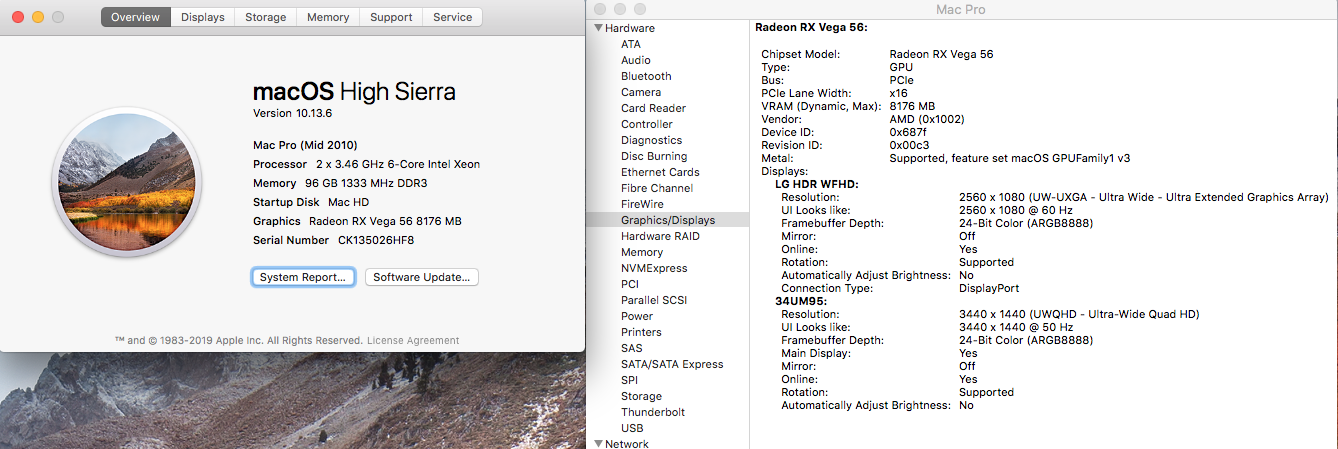1338x449 pixels.
Task: Select Audio in the sidebar
Action: [636, 60]
